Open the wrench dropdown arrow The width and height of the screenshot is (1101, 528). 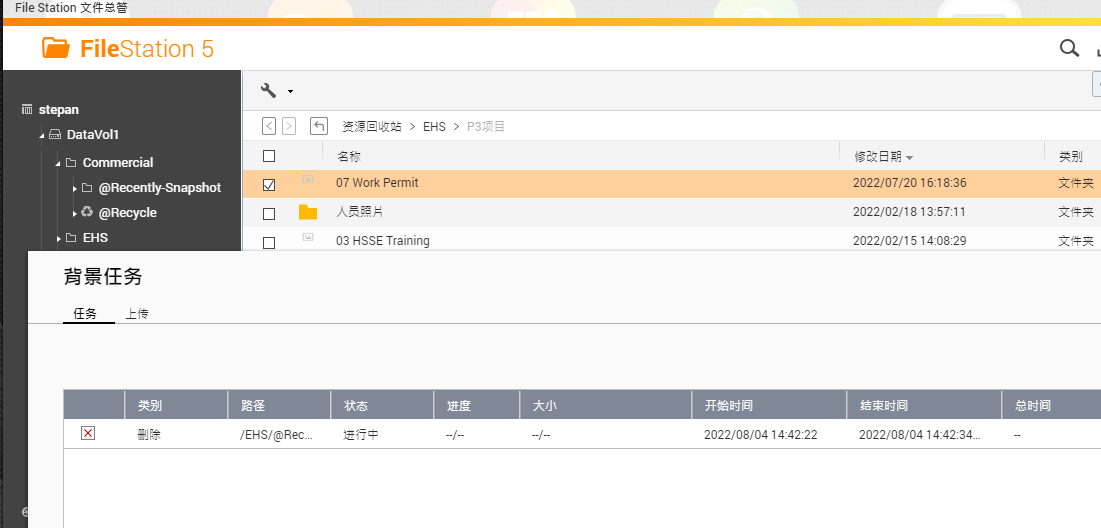point(290,91)
